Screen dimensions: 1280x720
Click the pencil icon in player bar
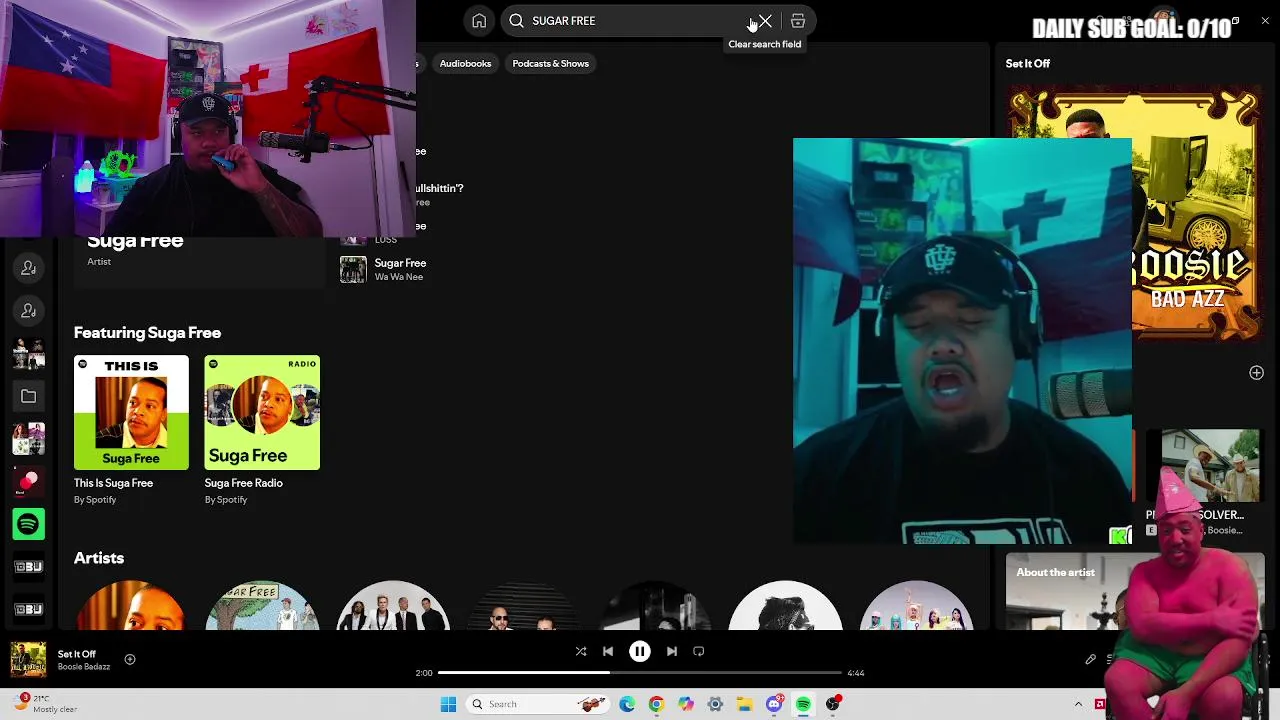(1090, 660)
